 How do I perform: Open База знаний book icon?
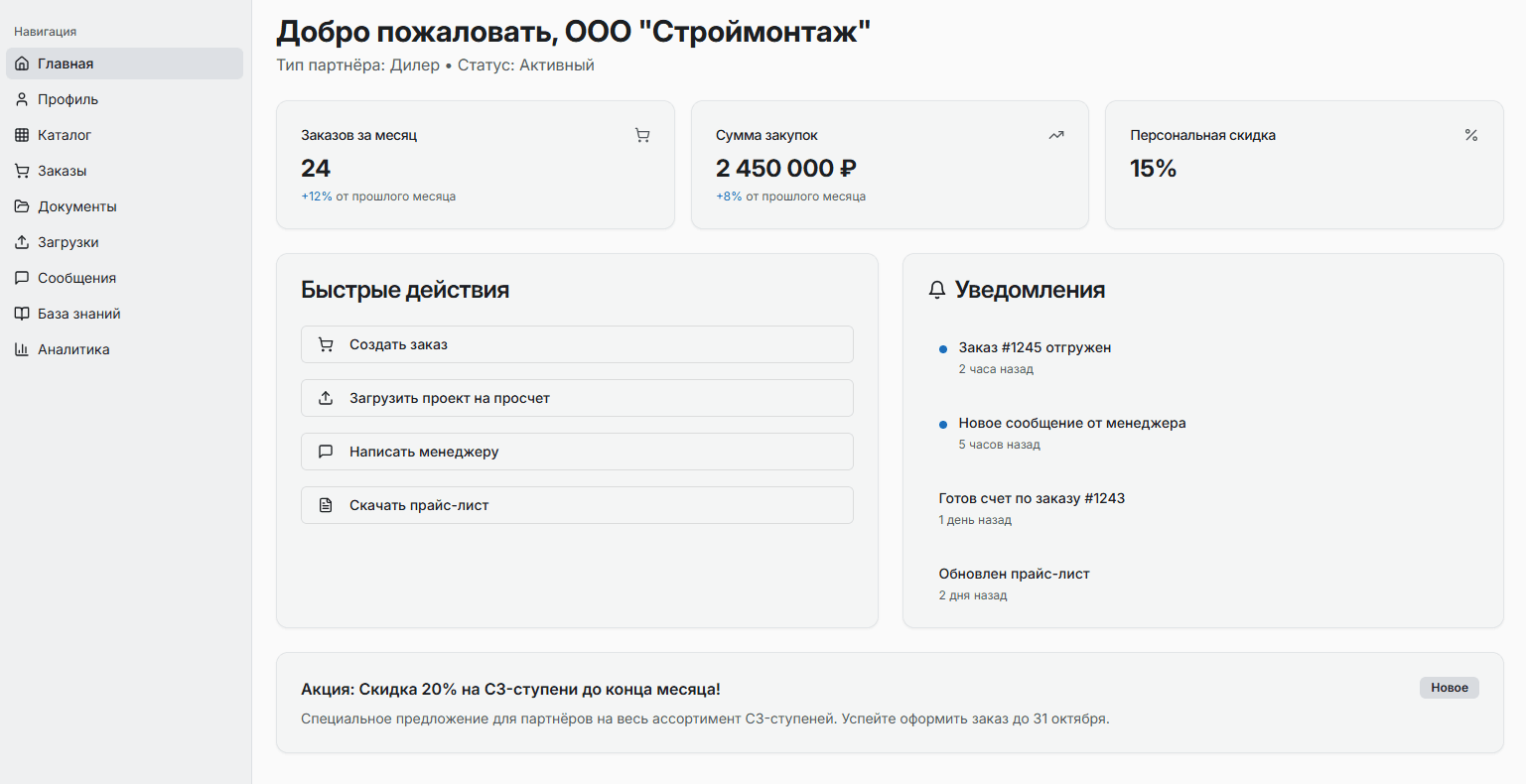(x=21, y=314)
